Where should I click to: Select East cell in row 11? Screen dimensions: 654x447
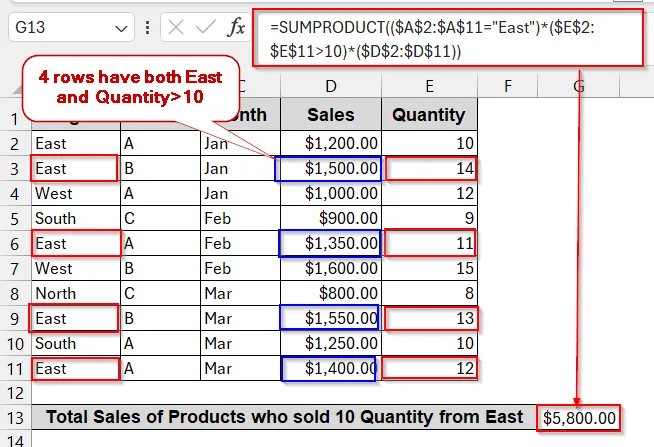pos(75,369)
